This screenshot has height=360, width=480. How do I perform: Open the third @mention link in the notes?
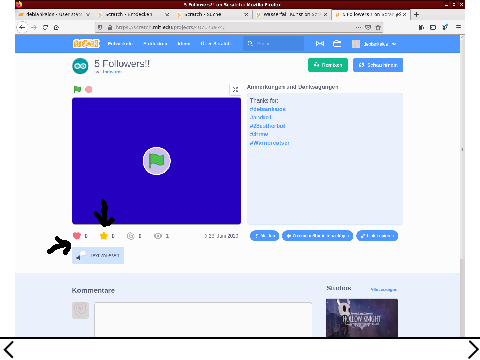coord(267,126)
